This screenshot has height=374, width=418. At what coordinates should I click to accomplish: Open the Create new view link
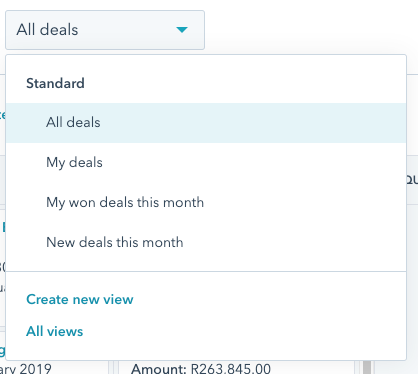tap(80, 299)
